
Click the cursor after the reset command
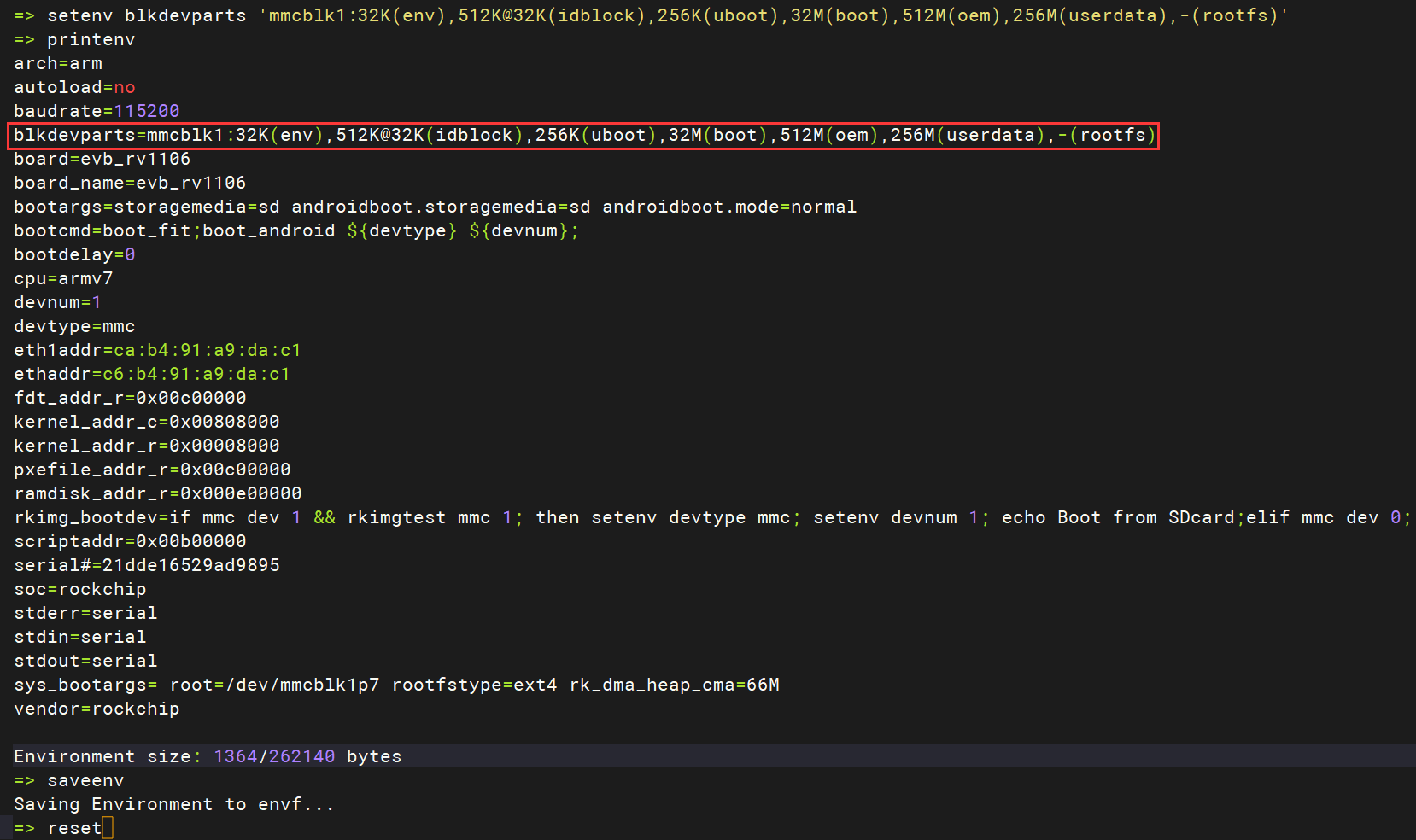(108, 828)
